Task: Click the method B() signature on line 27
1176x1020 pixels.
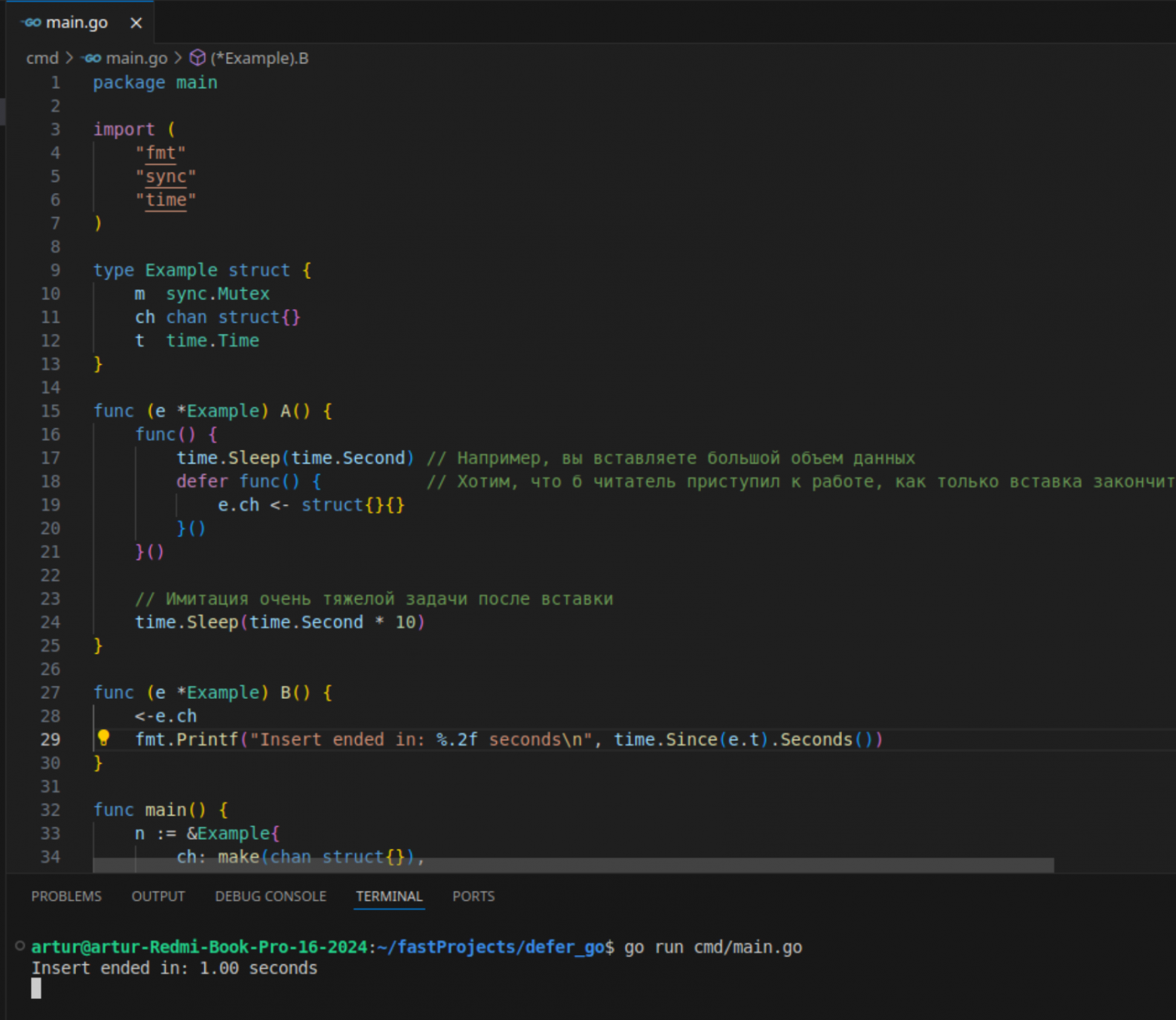Action: (213, 692)
